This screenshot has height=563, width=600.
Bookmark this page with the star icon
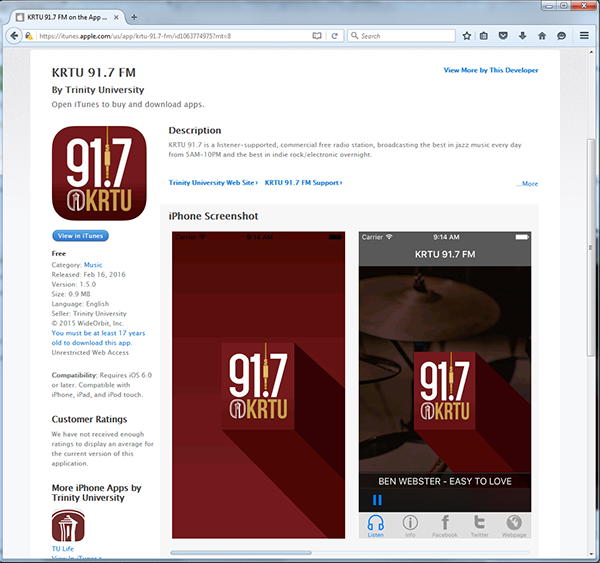(466, 36)
